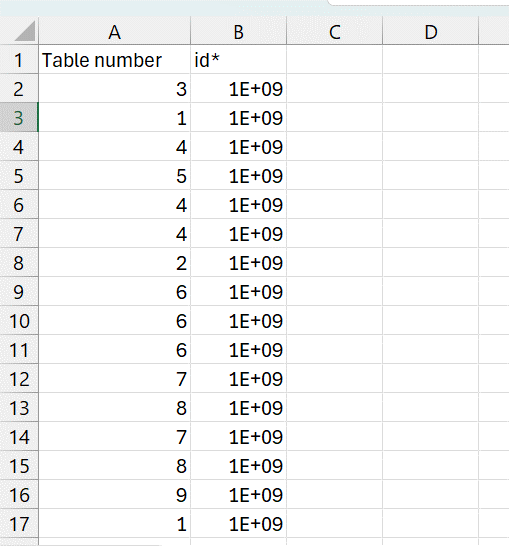
Task: Click empty cell C1
Action: coord(335,60)
